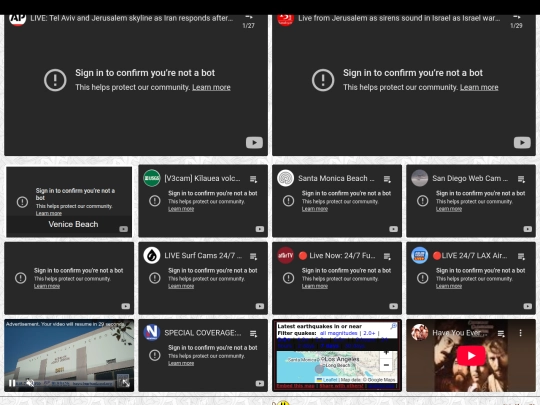
Task: Open the [V3cam] Kilauea volcano video title
Action: (202, 178)
